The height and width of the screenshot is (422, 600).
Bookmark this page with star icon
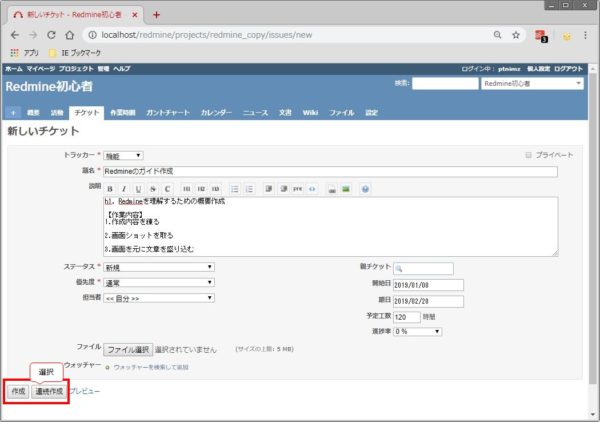point(516,35)
